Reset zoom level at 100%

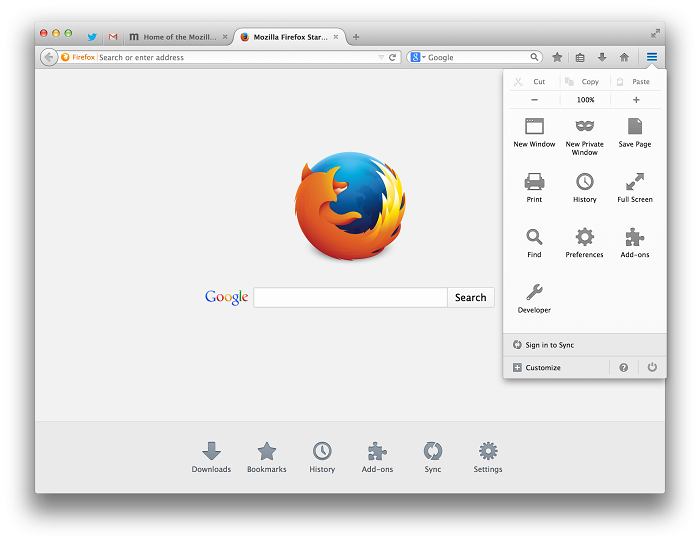click(585, 100)
